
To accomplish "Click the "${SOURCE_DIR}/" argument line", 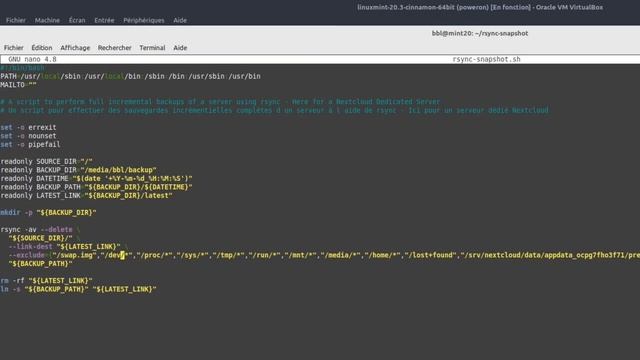I will click(x=44, y=238).
